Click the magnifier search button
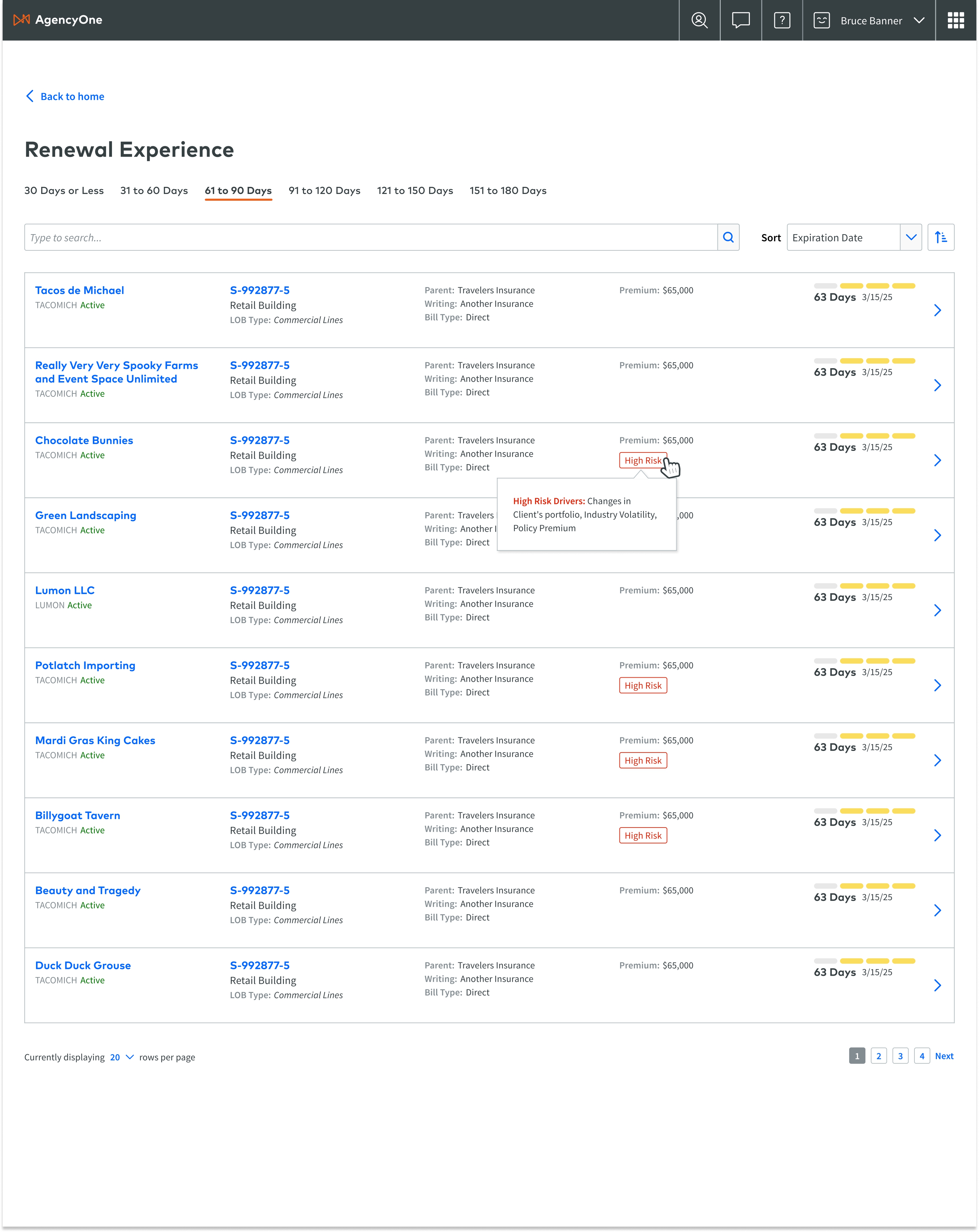Screen dimensions: 979x1232 tap(728, 237)
